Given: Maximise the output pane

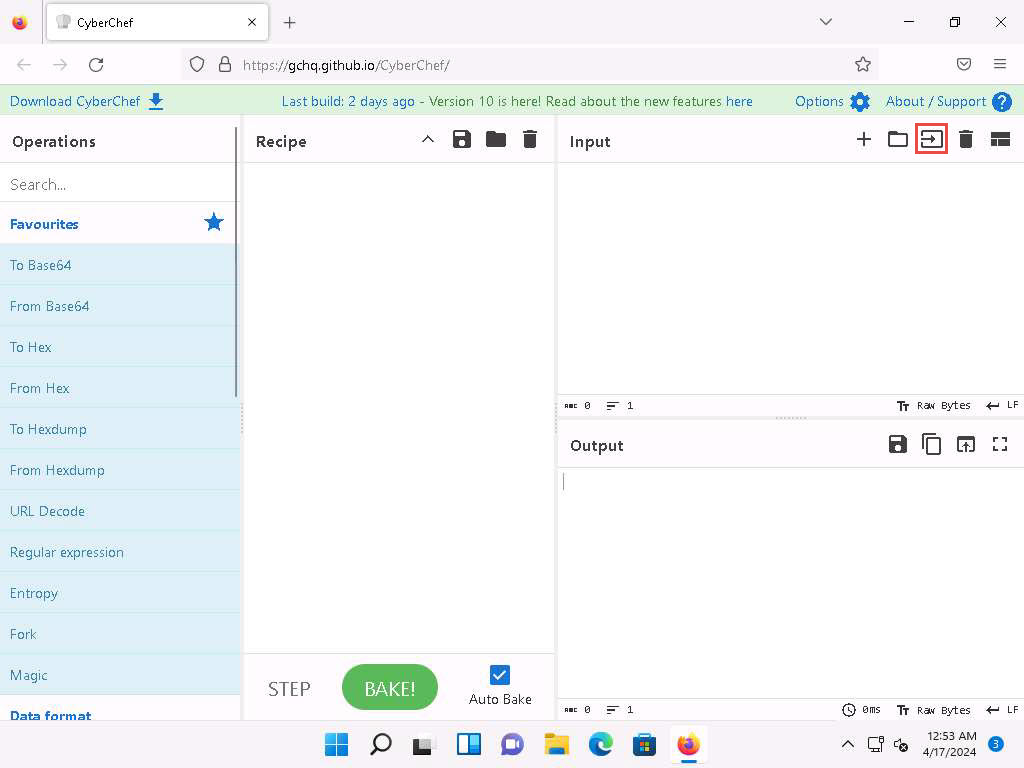Looking at the screenshot, I should [x=1000, y=445].
